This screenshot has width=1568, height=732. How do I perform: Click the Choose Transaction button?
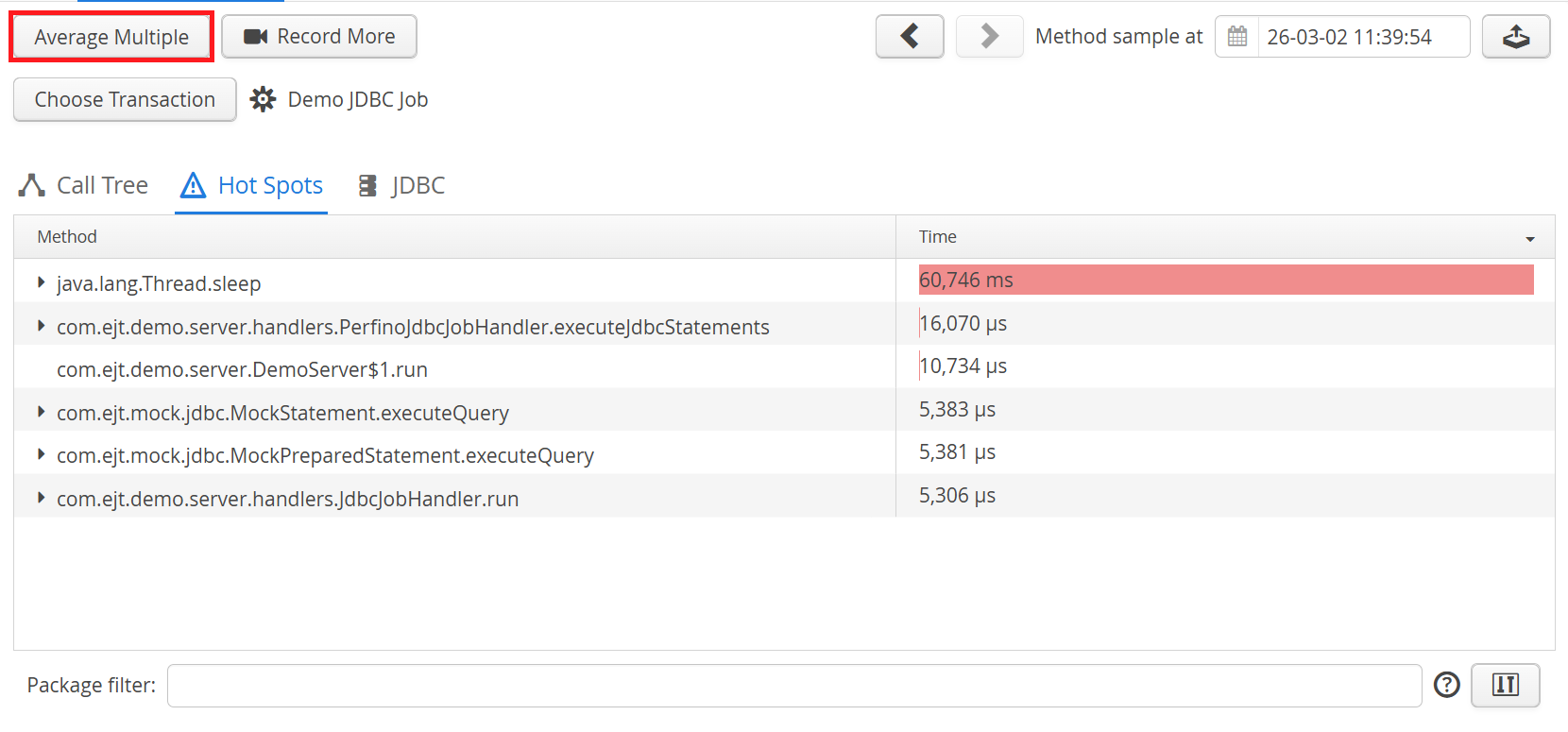click(125, 99)
